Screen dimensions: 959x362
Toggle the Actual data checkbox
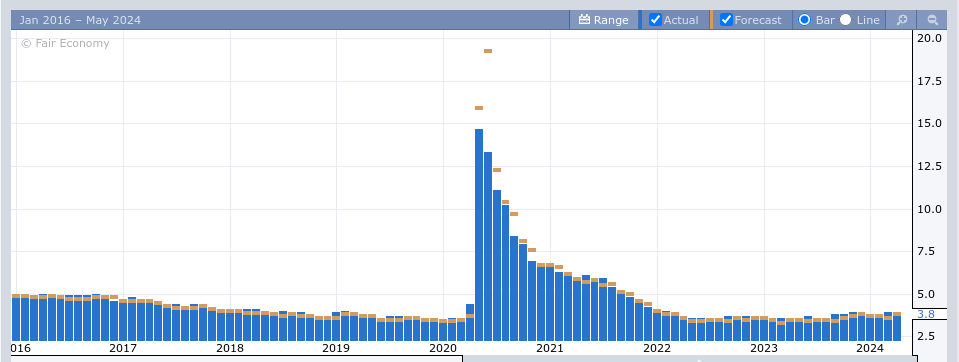tap(655, 20)
